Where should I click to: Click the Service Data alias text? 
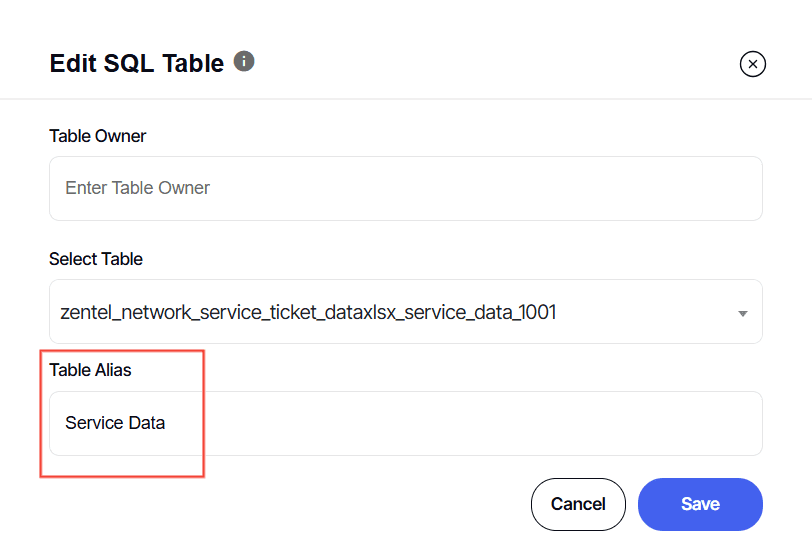coord(115,423)
